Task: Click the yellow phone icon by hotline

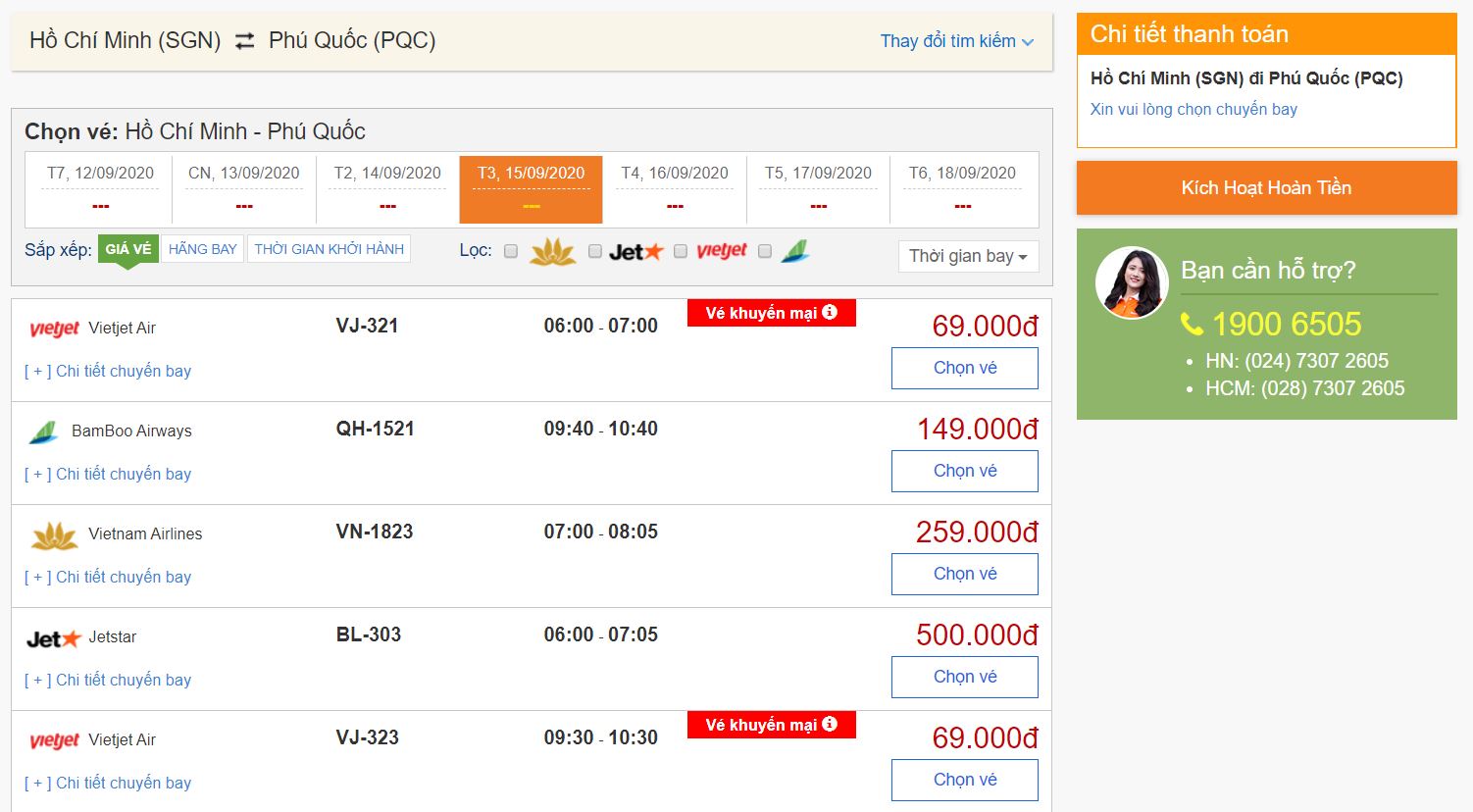Action: pos(1192,325)
